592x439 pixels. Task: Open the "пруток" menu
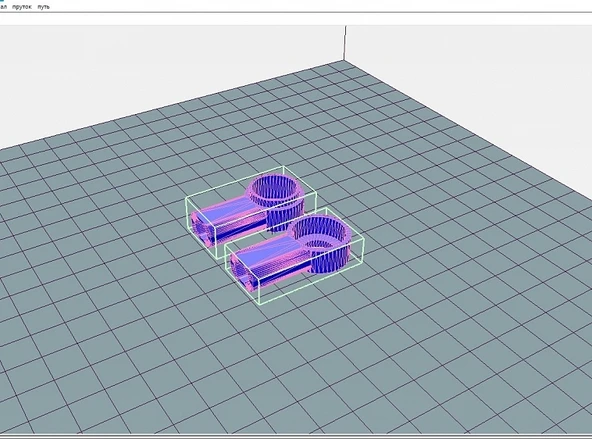click(22, 7)
